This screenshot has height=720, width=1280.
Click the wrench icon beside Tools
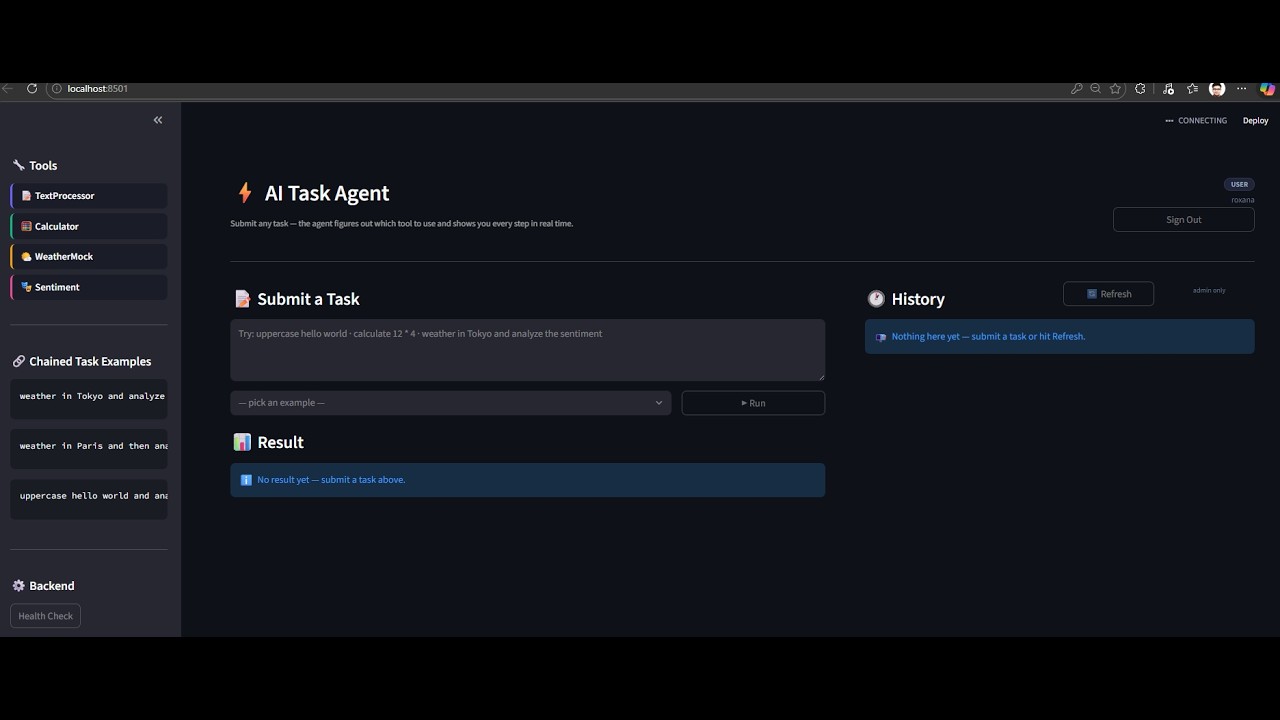tap(18, 166)
